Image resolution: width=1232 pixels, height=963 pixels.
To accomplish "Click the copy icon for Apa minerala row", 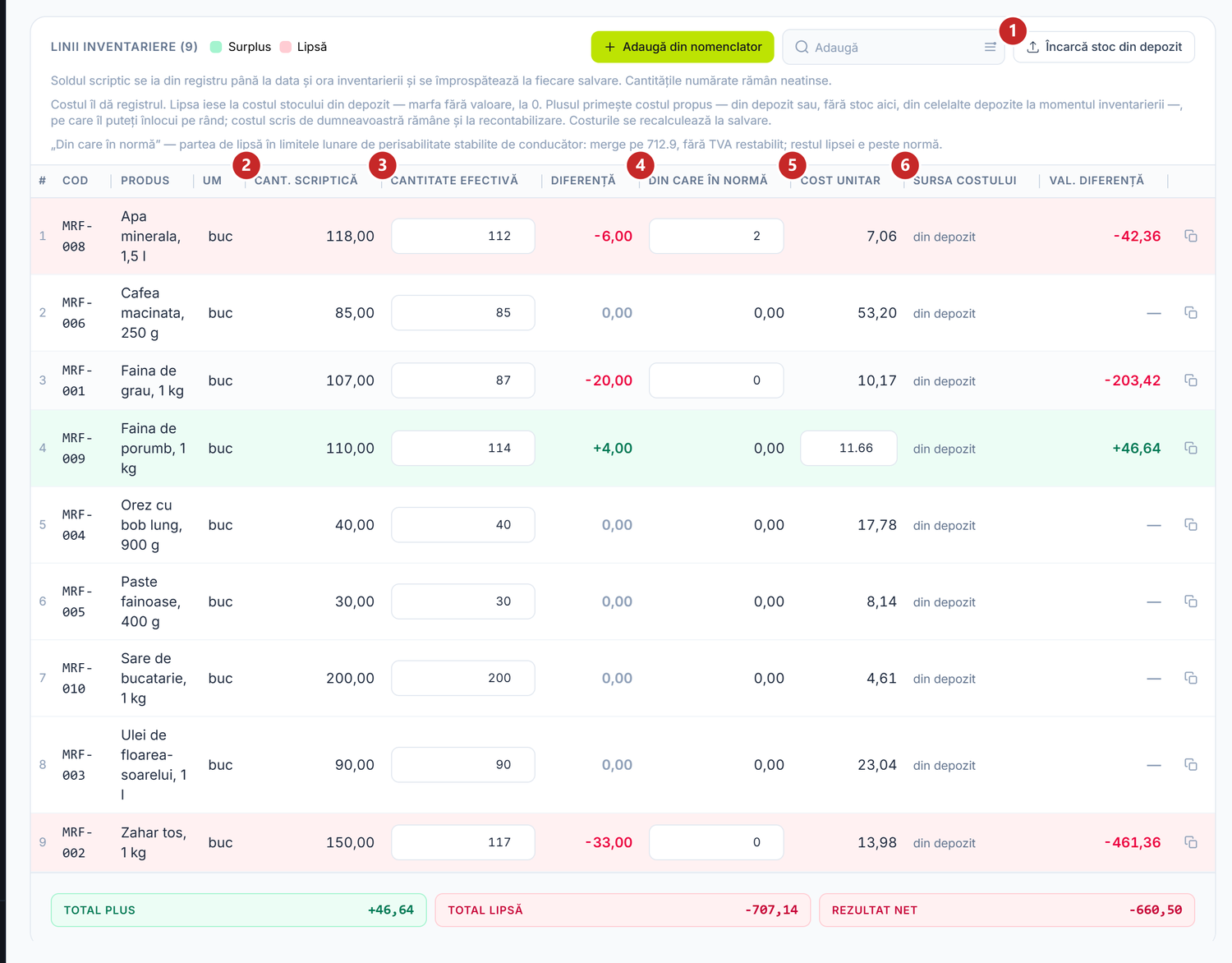I will [1190, 236].
